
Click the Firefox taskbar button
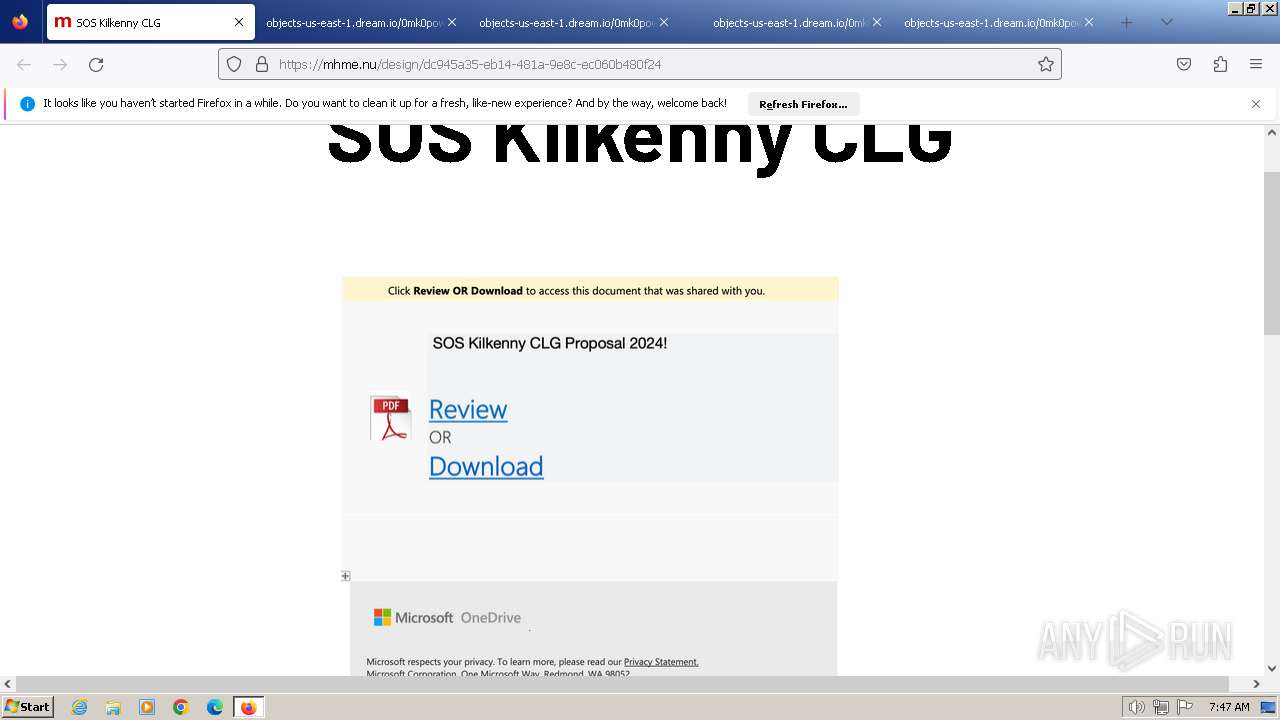point(248,707)
